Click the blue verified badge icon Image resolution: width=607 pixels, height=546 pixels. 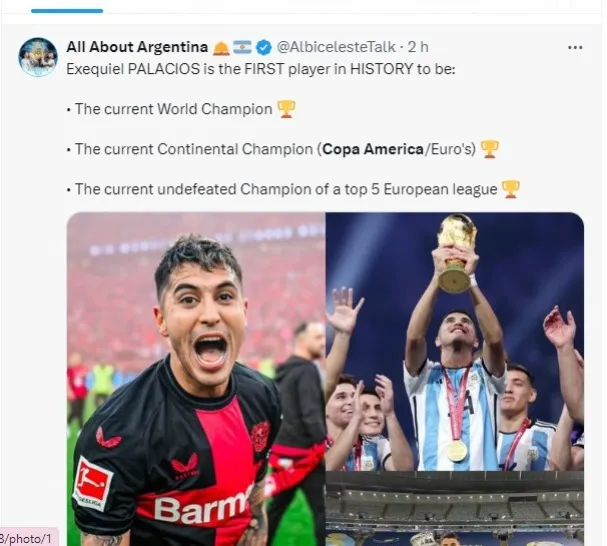[x=264, y=47]
